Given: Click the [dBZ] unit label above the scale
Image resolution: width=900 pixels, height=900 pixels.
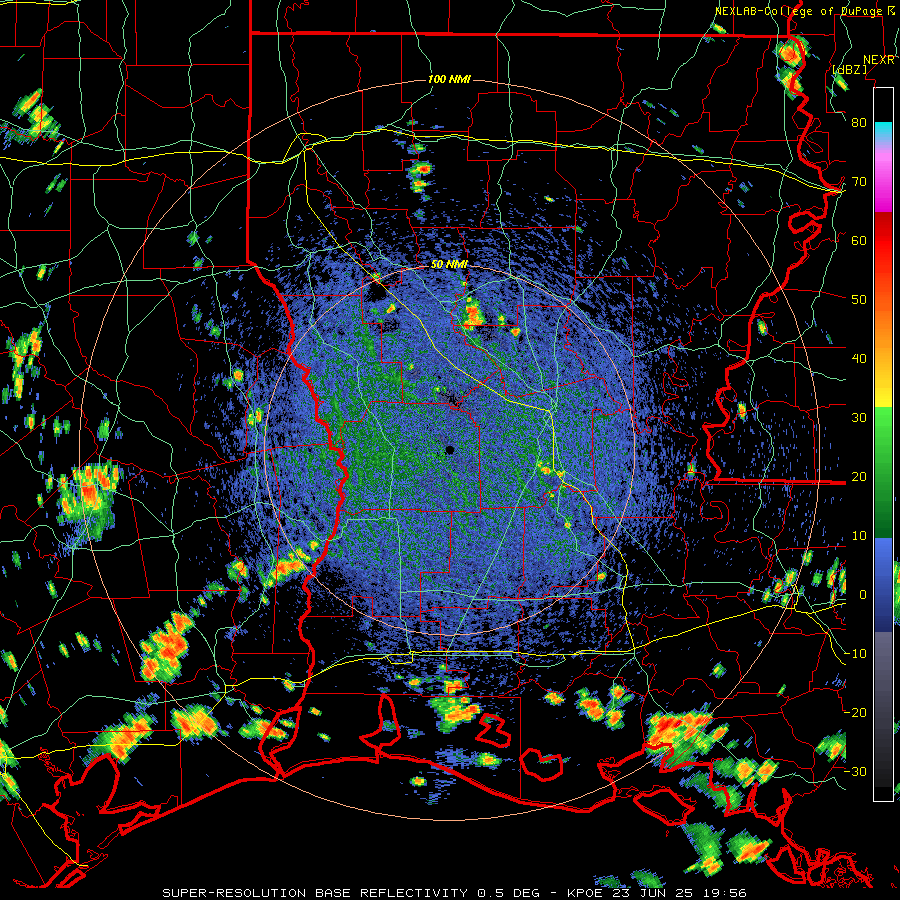Looking at the screenshot, I should (x=849, y=69).
